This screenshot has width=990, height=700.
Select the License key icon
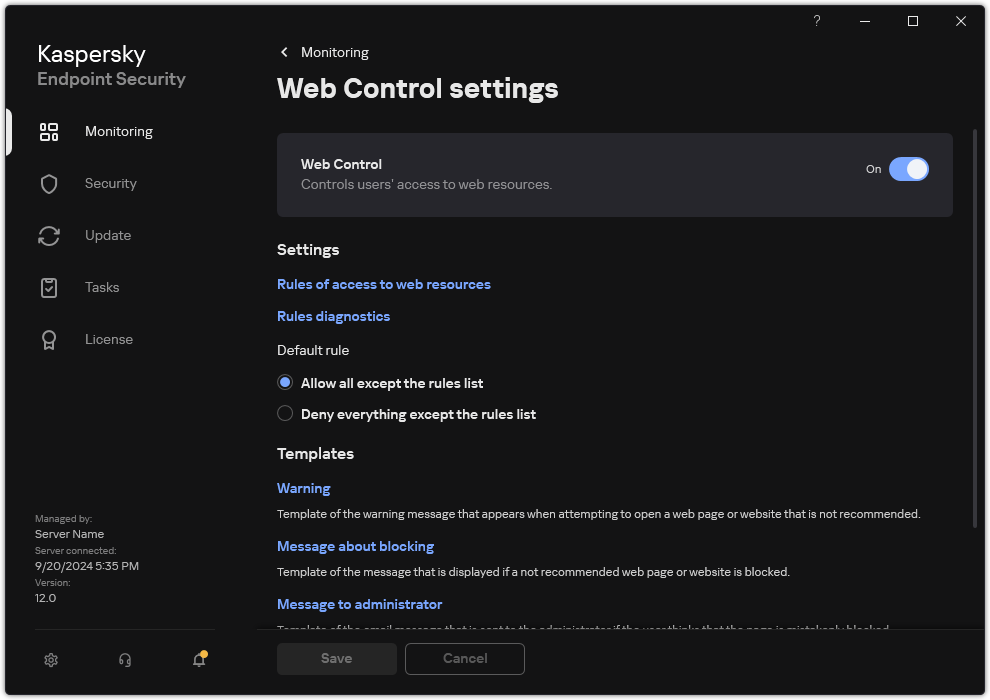(48, 339)
